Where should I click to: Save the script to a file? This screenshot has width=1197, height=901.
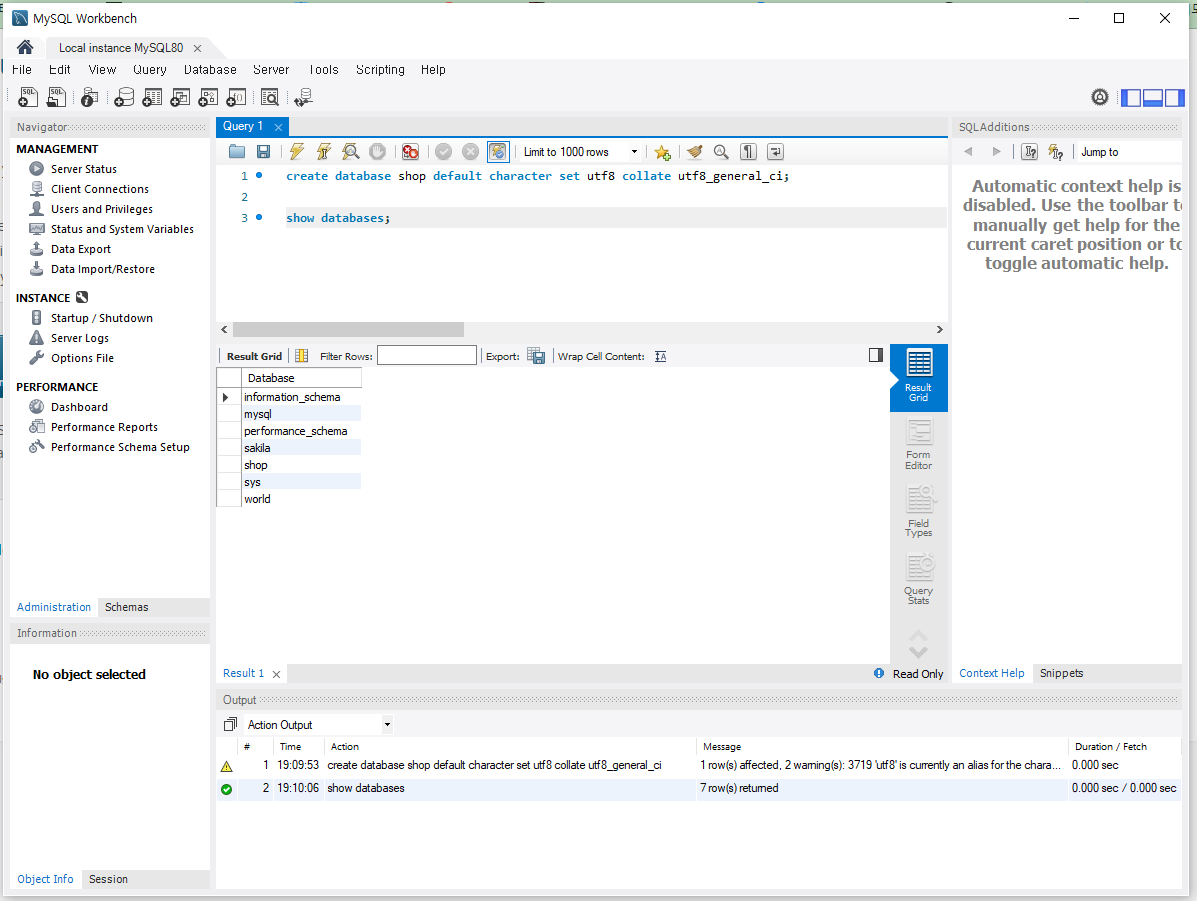click(263, 152)
